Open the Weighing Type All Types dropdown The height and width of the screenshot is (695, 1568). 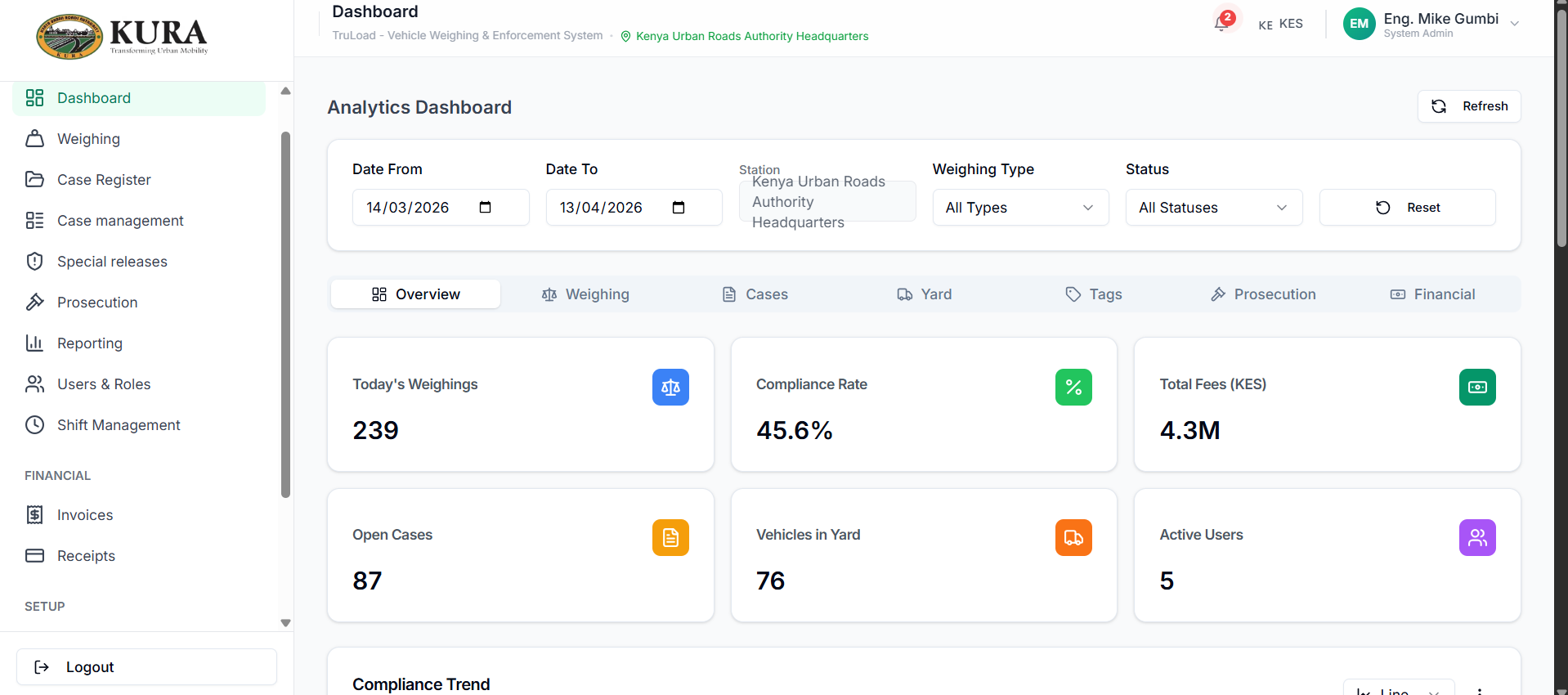click(x=1020, y=208)
